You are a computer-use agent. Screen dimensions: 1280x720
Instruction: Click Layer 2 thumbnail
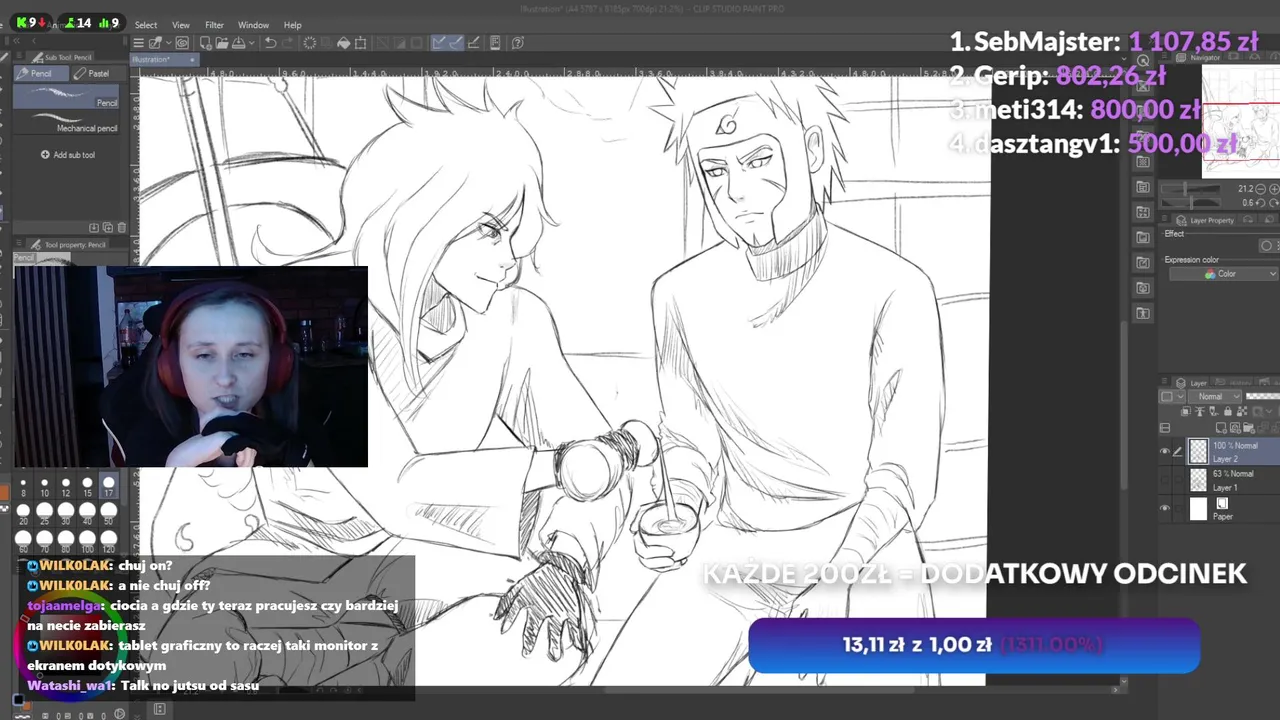1198,451
